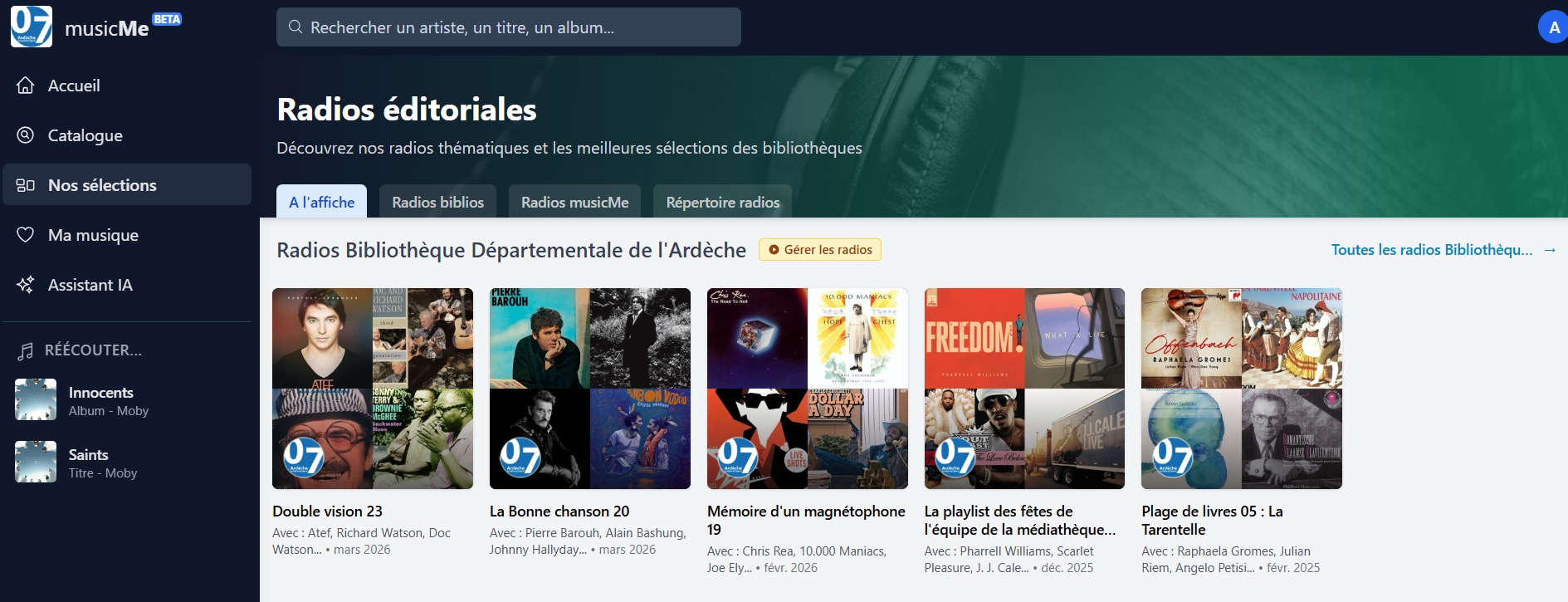This screenshot has width=1568, height=602.
Task: Click the 'Avec : Atef, Richard Watson' description
Action: click(362, 541)
